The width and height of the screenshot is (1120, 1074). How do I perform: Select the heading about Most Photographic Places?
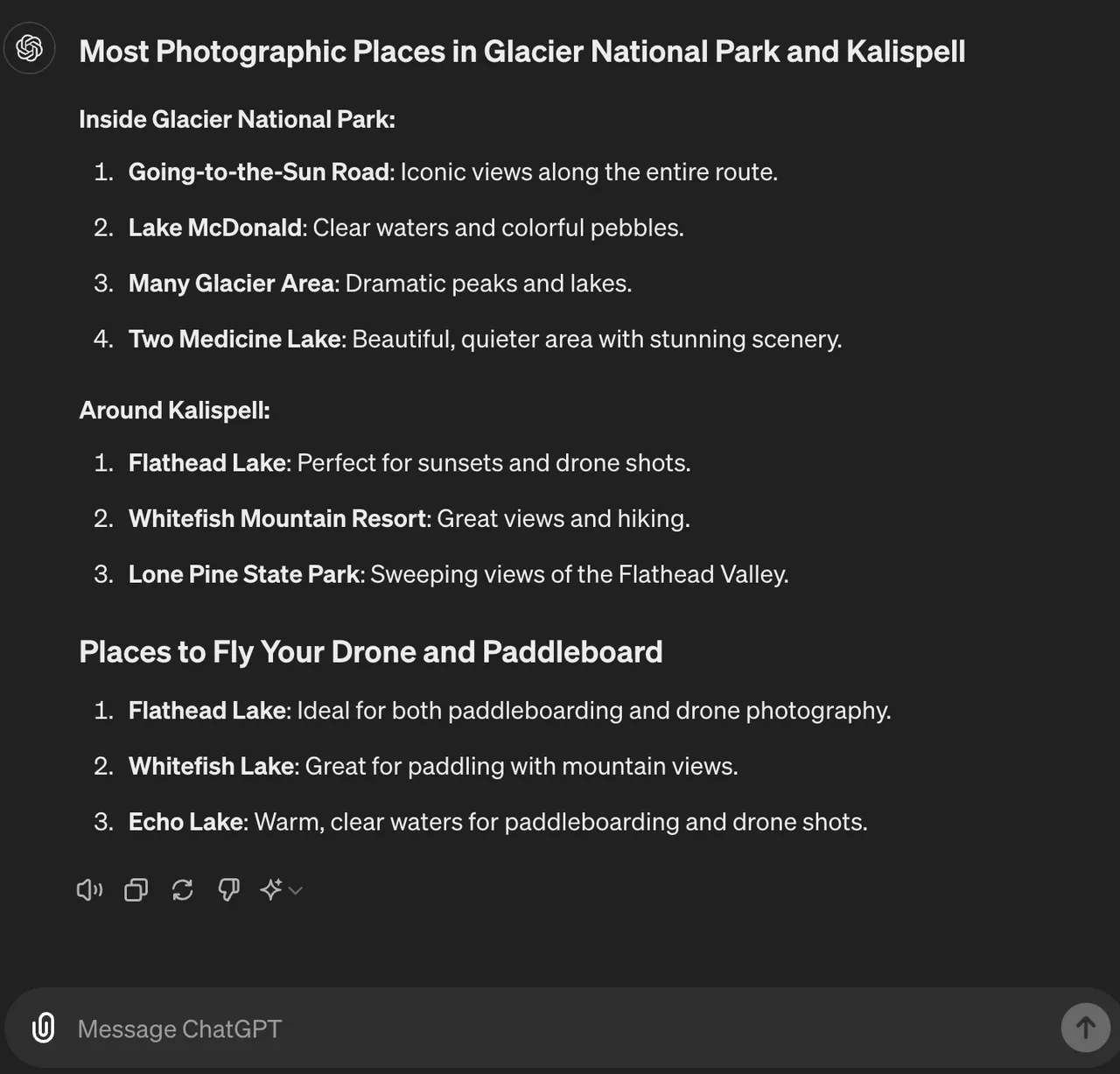(x=521, y=51)
